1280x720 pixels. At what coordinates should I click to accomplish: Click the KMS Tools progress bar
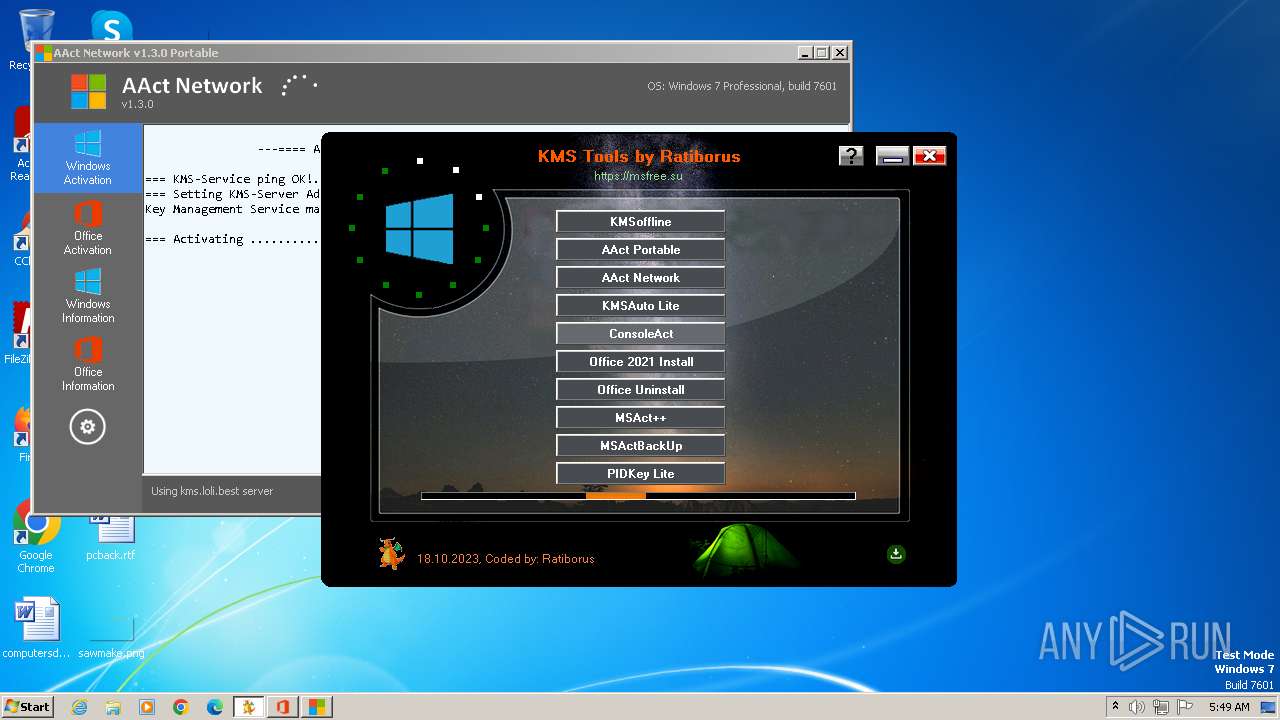[x=638, y=495]
